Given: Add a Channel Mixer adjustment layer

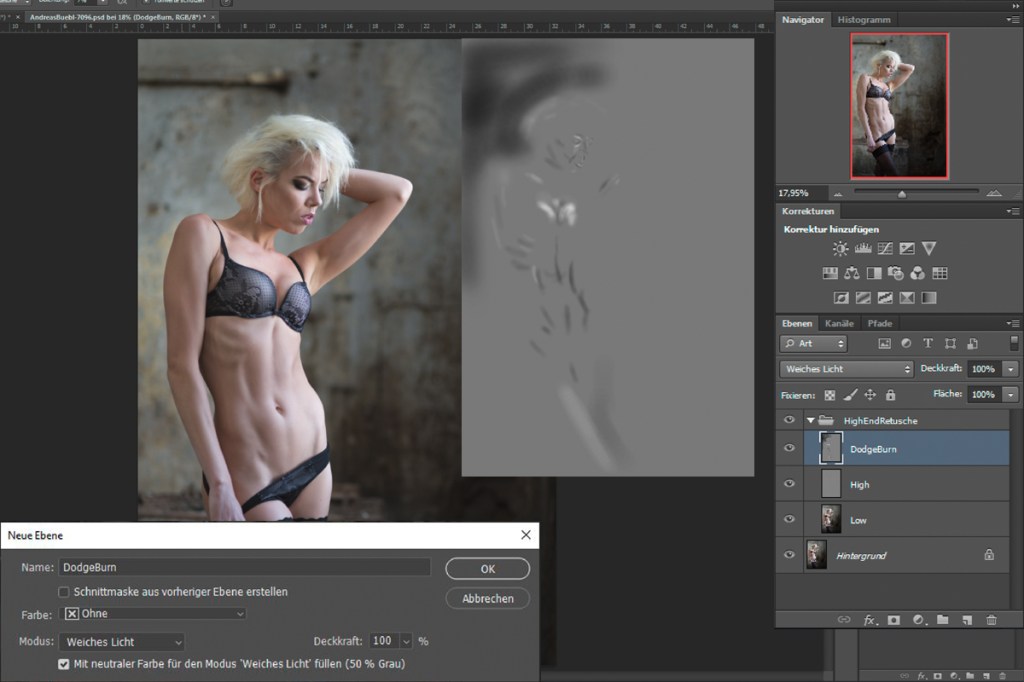Looking at the screenshot, I should tap(918, 273).
